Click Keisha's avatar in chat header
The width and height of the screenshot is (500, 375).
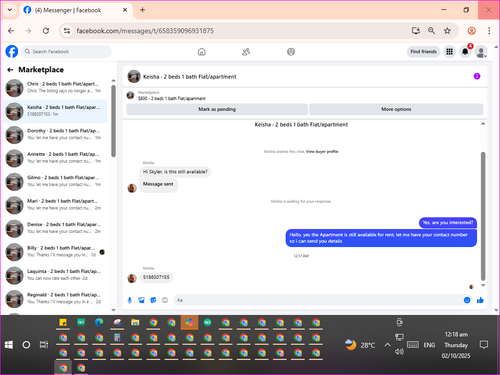[x=134, y=76]
